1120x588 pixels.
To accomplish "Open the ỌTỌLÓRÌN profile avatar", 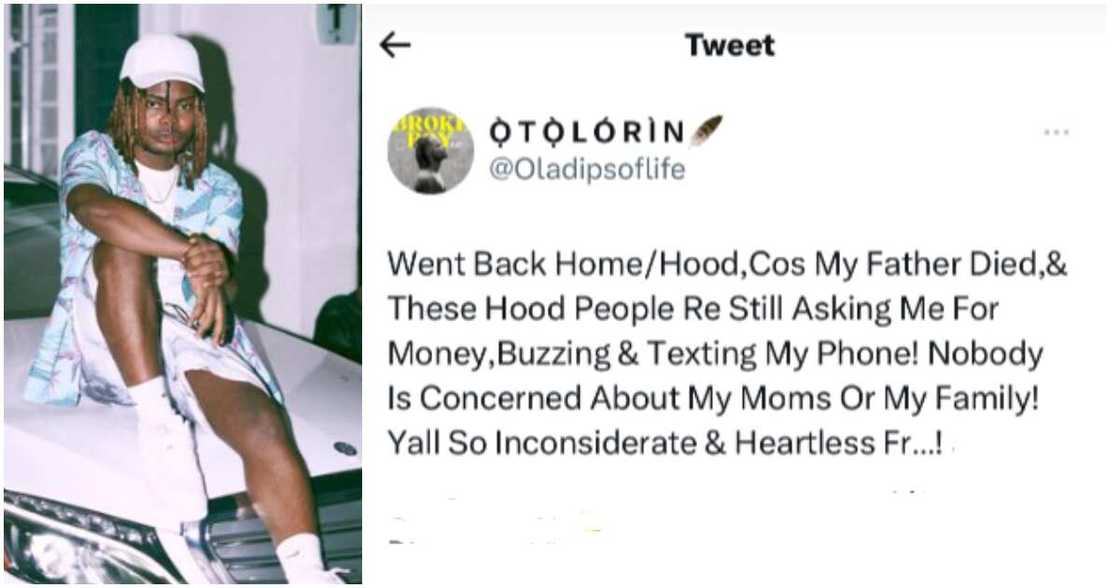I will (430, 150).
